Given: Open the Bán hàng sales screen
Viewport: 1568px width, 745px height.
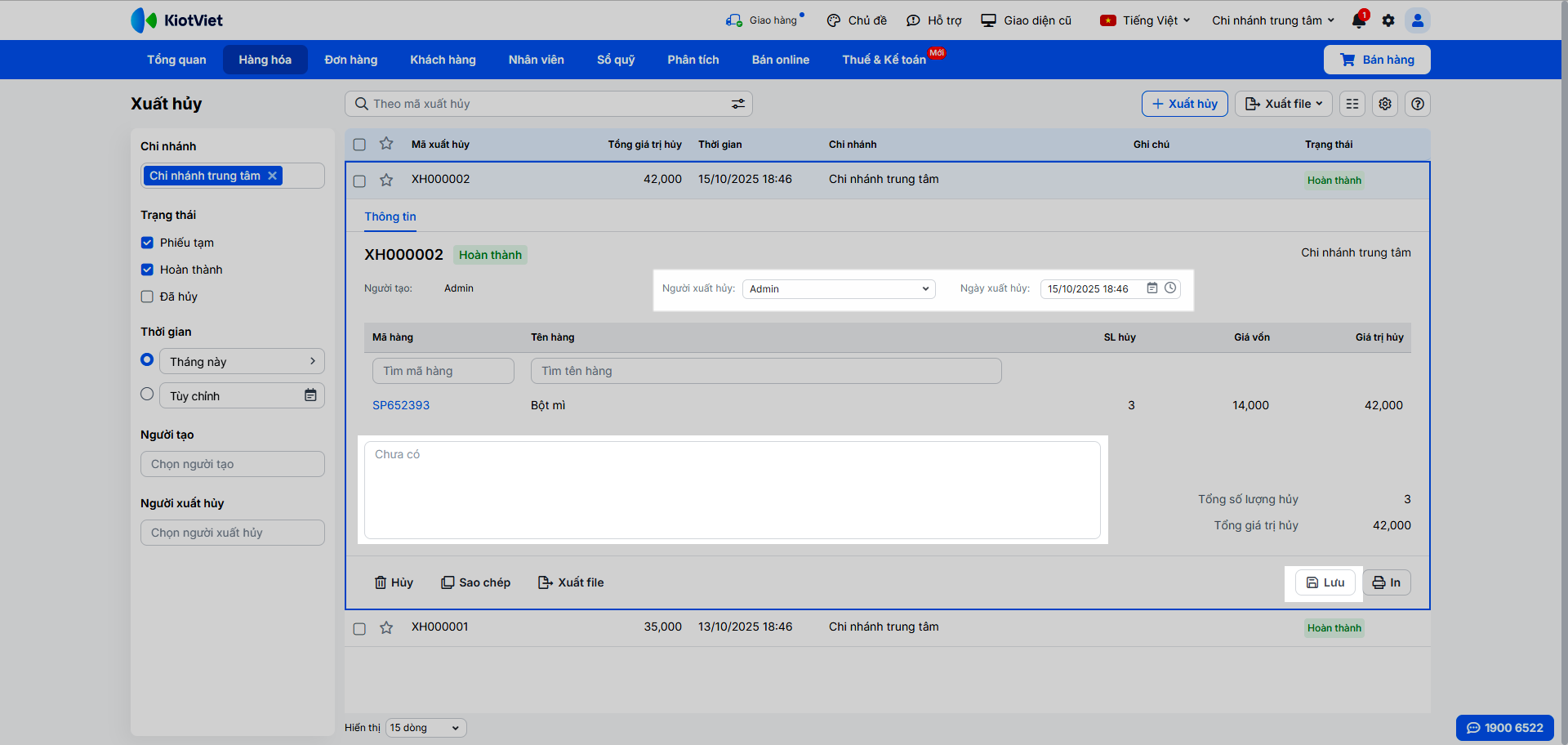Looking at the screenshot, I should [1377, 60].
